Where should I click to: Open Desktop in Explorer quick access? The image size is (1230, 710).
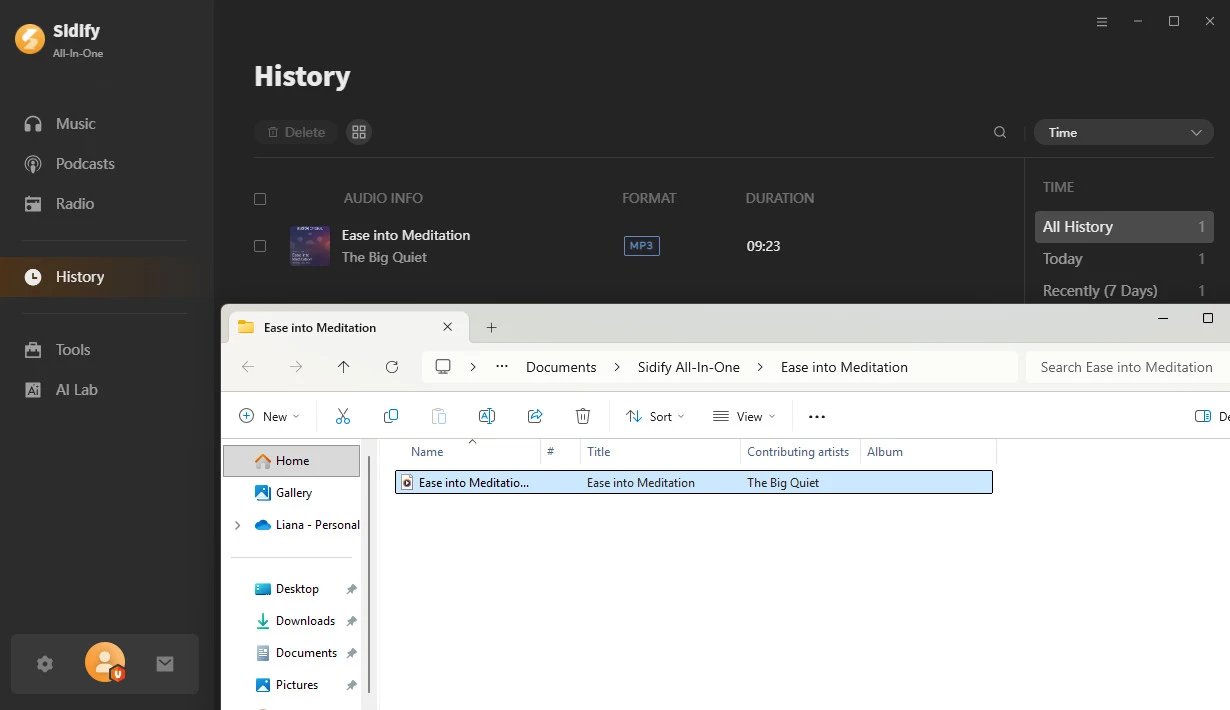click(x=297, y=589)
